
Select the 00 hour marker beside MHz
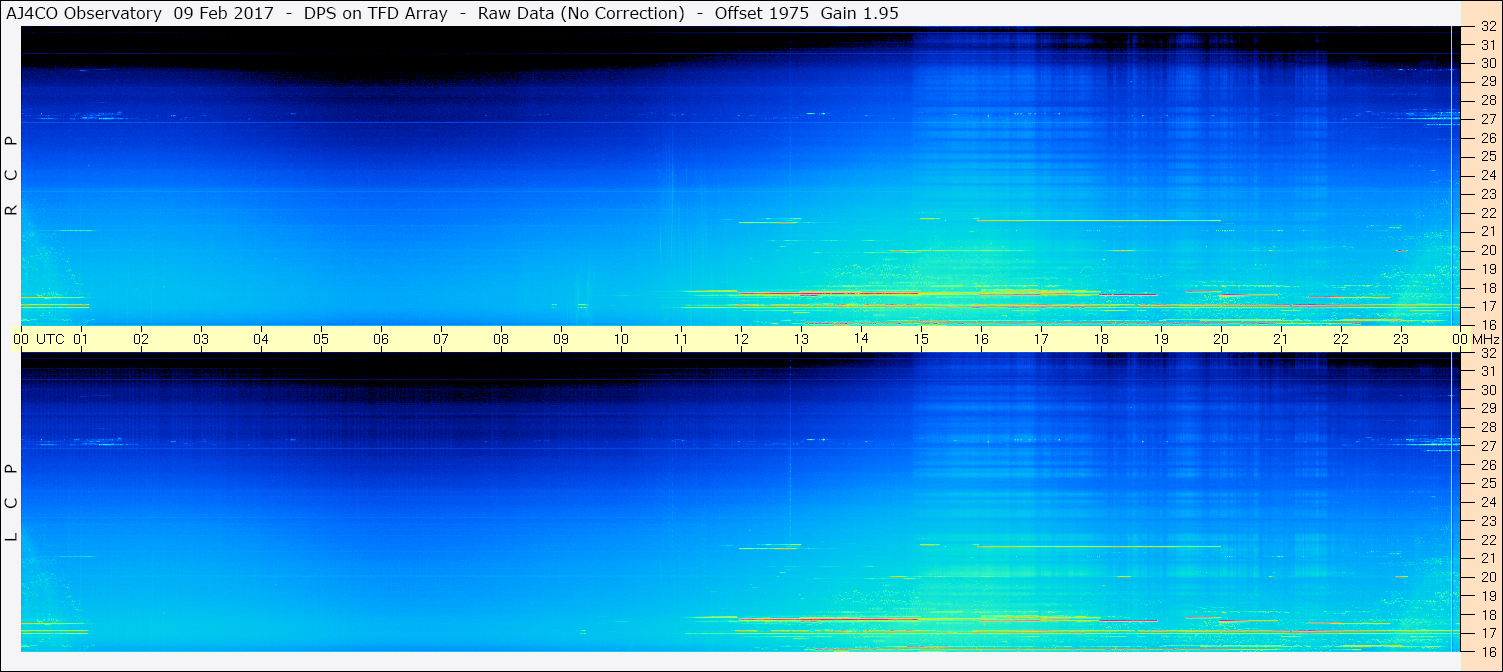(x=1460, y=339)
